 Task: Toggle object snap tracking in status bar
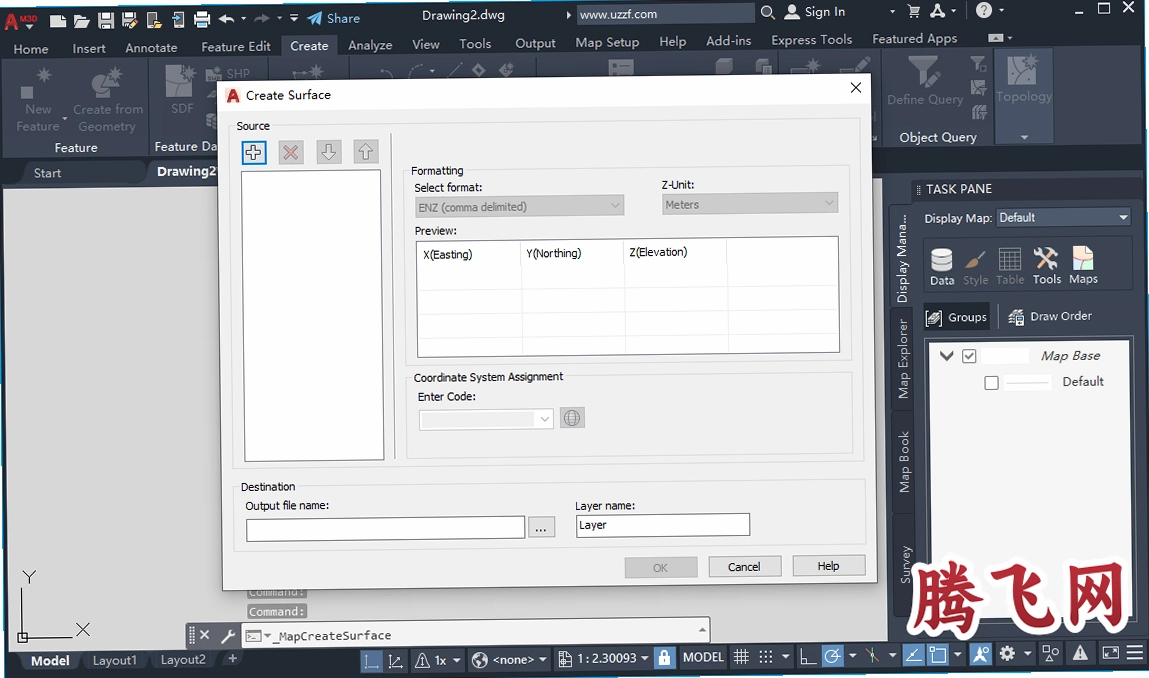tap(913, 655)
